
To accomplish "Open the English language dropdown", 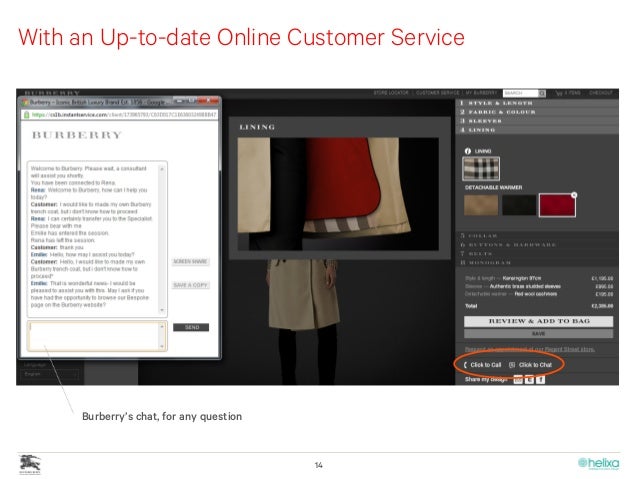I will (x=50, y=374).
